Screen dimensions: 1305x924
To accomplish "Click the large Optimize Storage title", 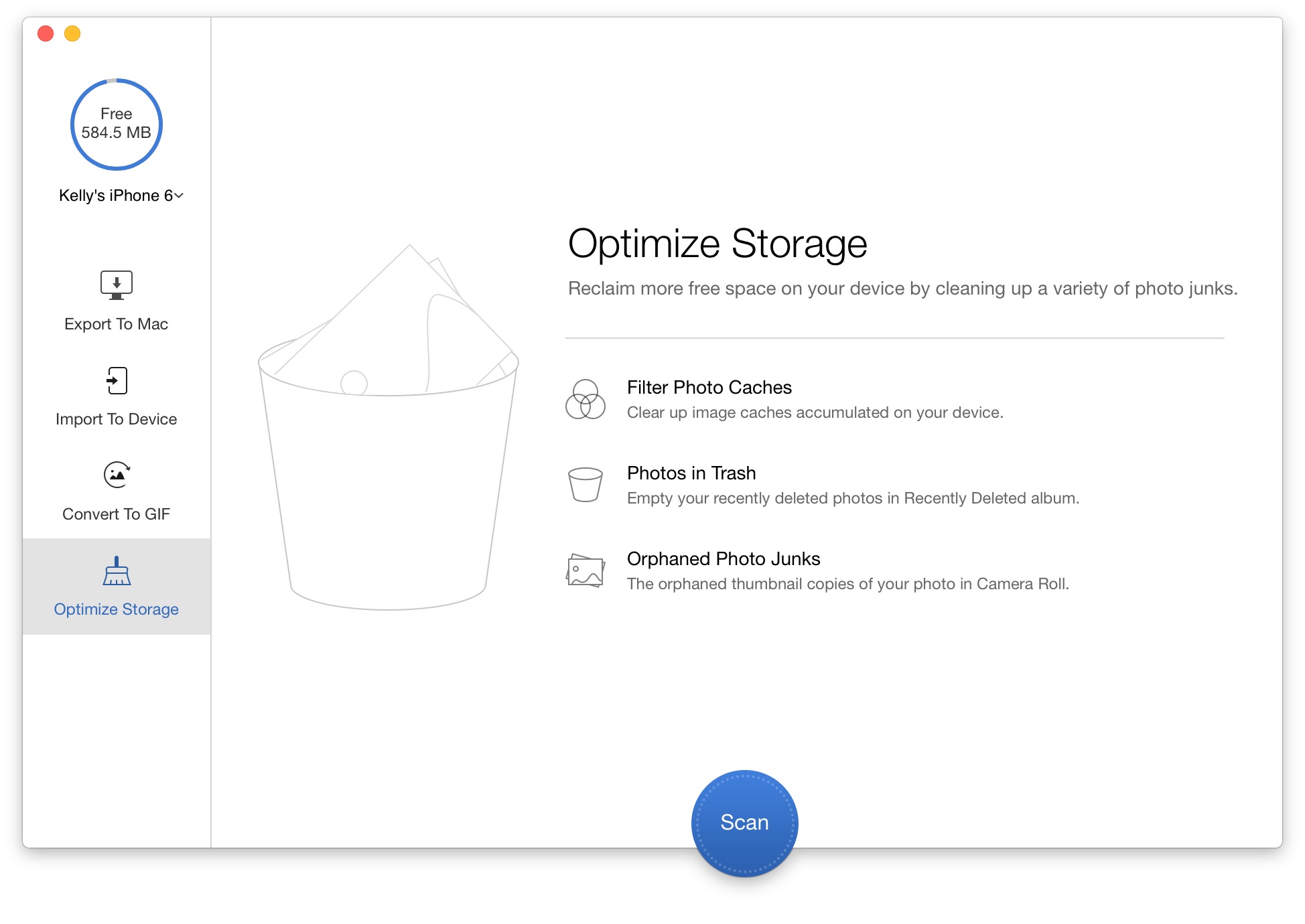I will click(x=717, y=244).
